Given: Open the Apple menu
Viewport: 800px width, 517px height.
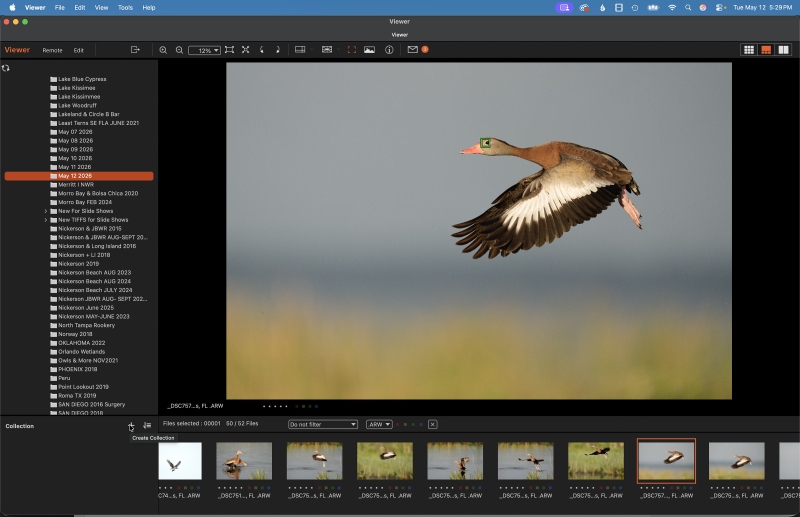Looking at the screenshot, I should 12,8.
